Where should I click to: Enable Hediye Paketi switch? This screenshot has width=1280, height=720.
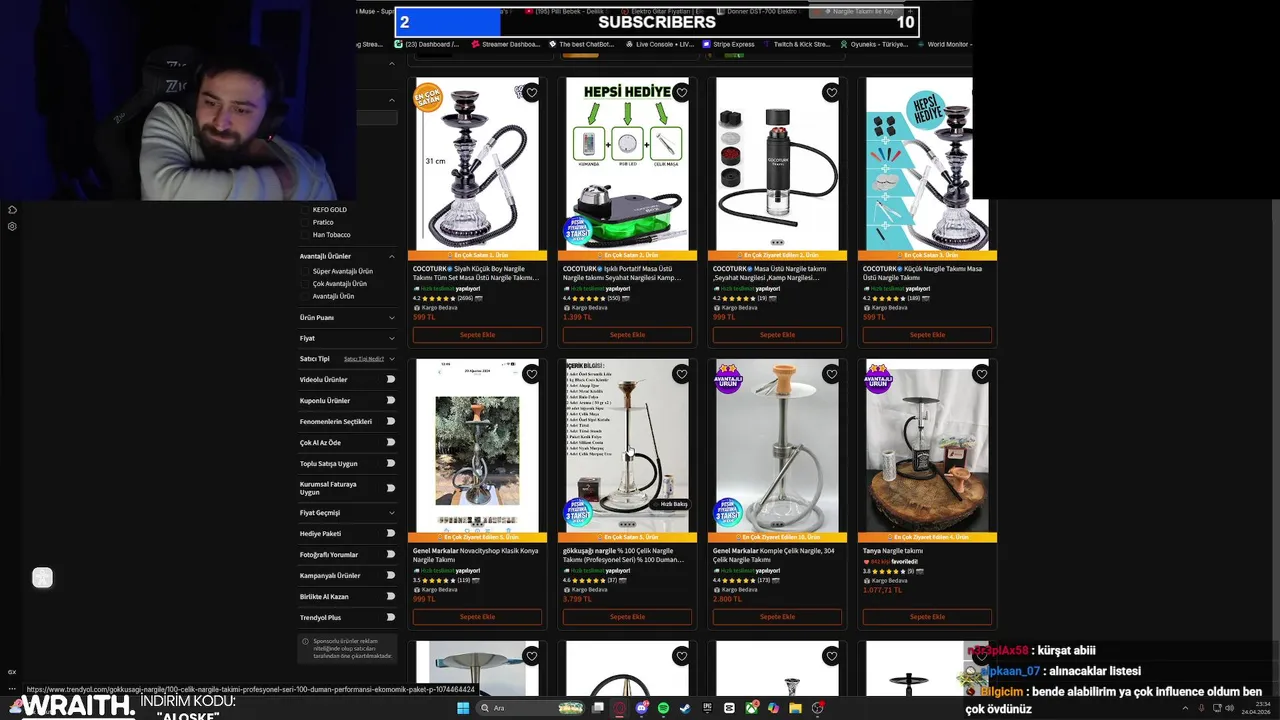390,533
